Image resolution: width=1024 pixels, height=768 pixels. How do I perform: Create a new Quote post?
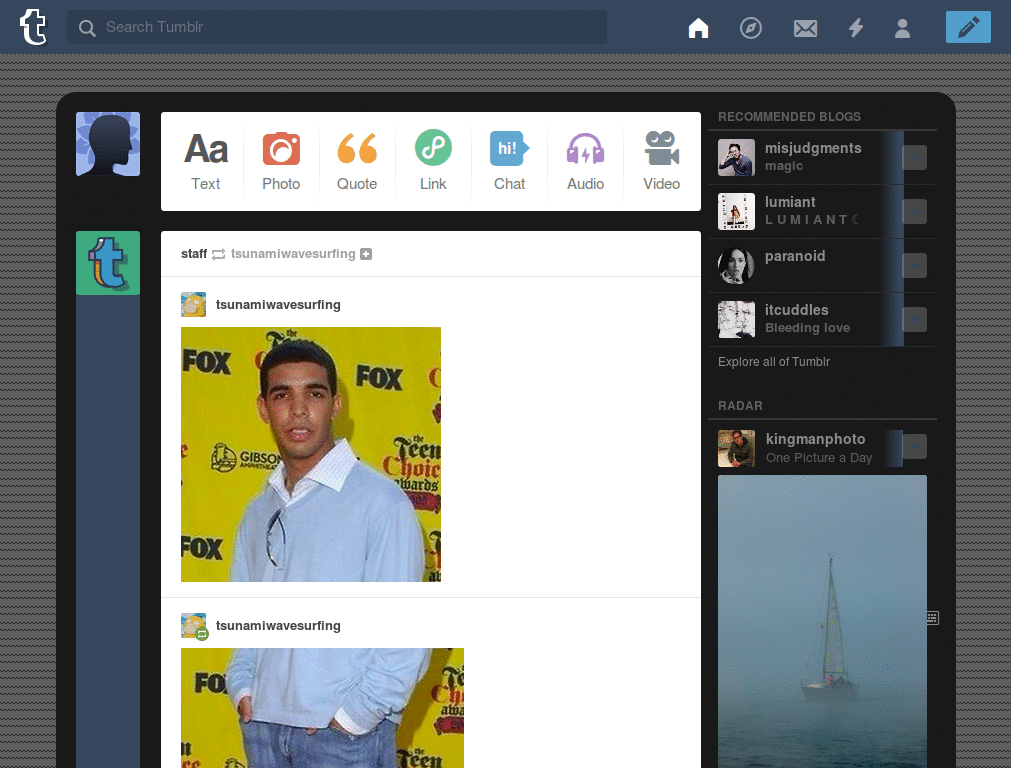pos(357,161)
